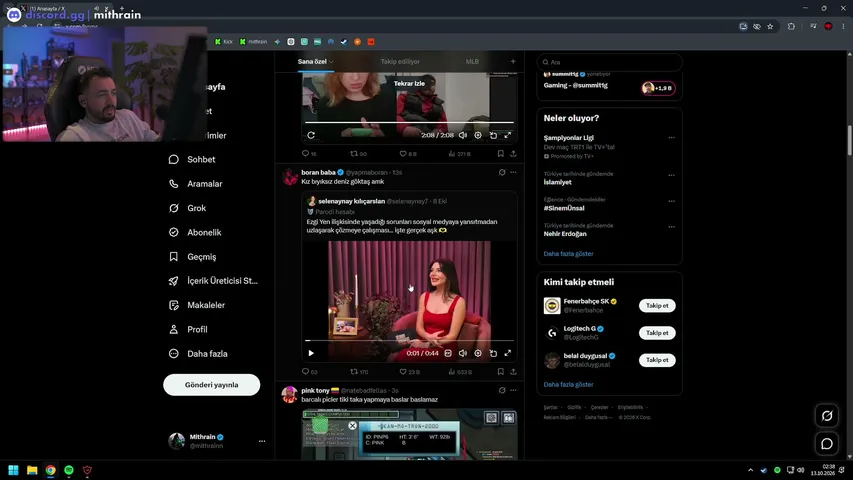This screenshot has height=480, width=853.
Task: Open boran baba's profile avatar
Action: tap(290, 177)
